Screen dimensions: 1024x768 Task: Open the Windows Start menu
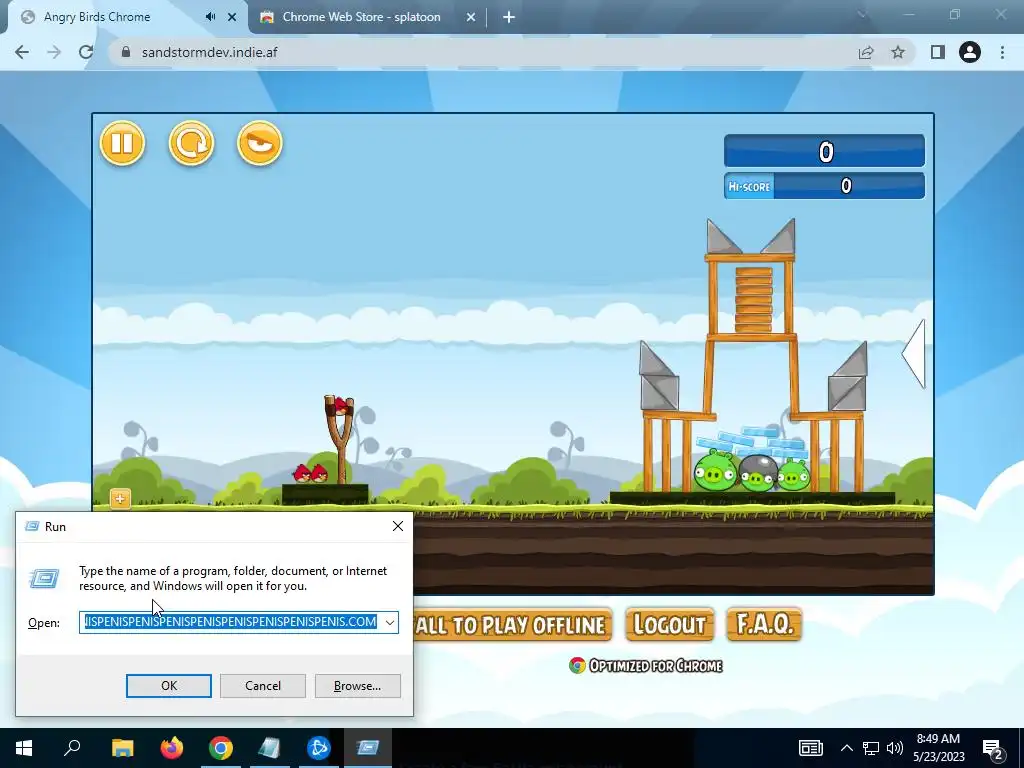click(24, 748)
